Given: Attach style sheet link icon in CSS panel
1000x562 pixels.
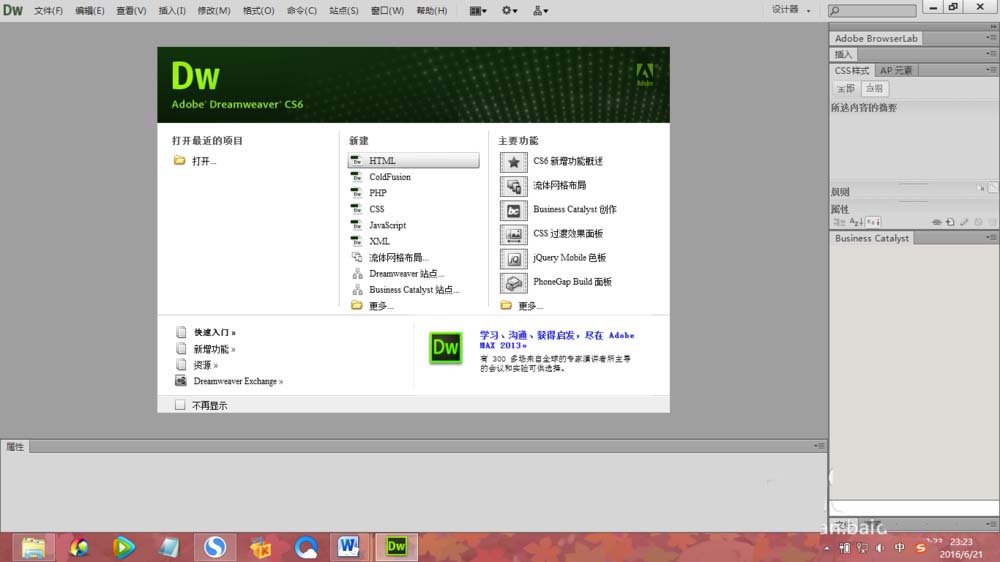Looking at the screenshot, I should pos(936,222).
